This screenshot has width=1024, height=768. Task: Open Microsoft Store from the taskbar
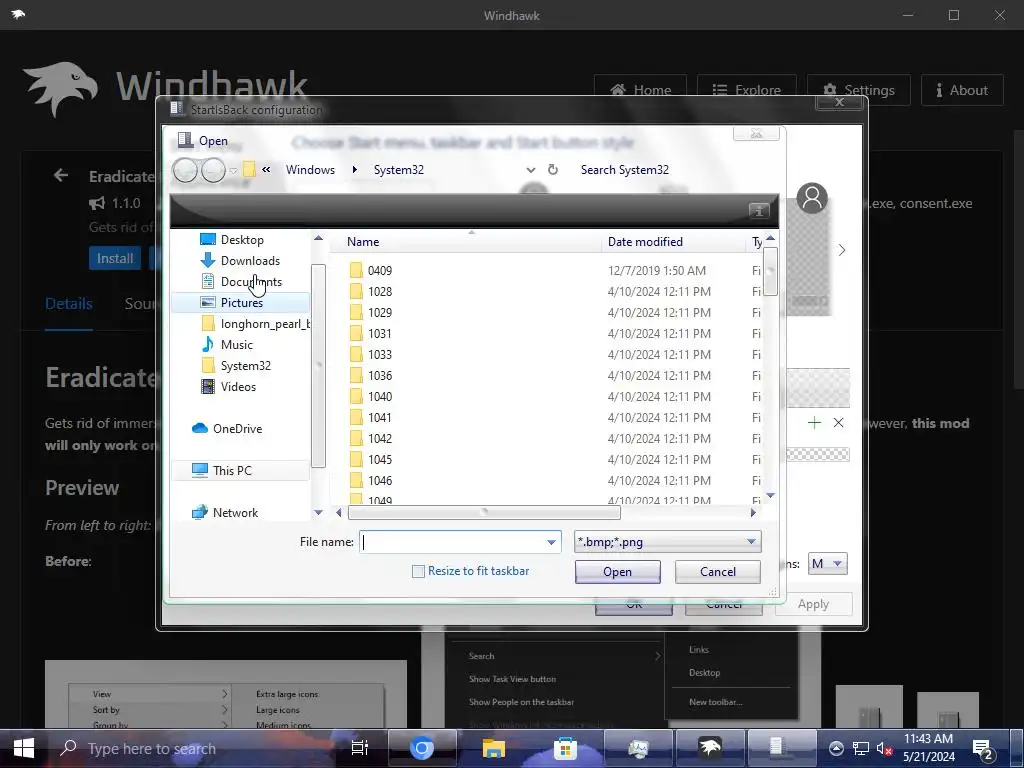pos(566,748)
